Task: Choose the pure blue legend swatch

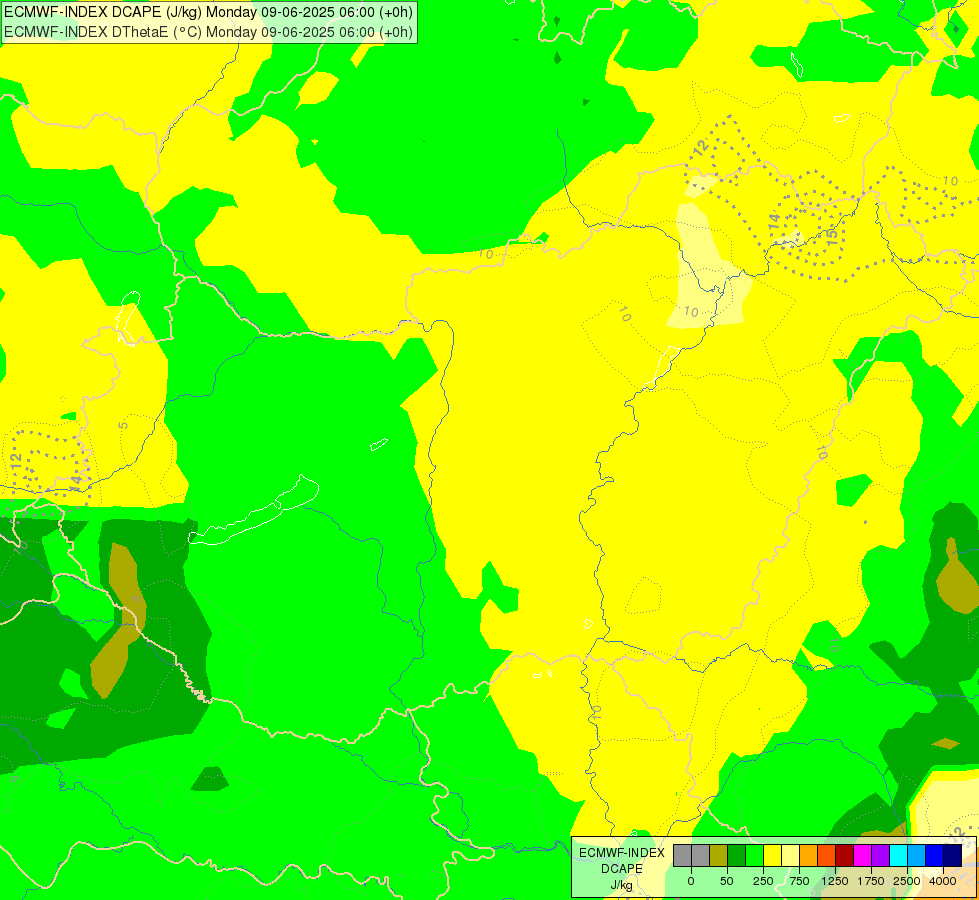Action: [x=935, y=856]
